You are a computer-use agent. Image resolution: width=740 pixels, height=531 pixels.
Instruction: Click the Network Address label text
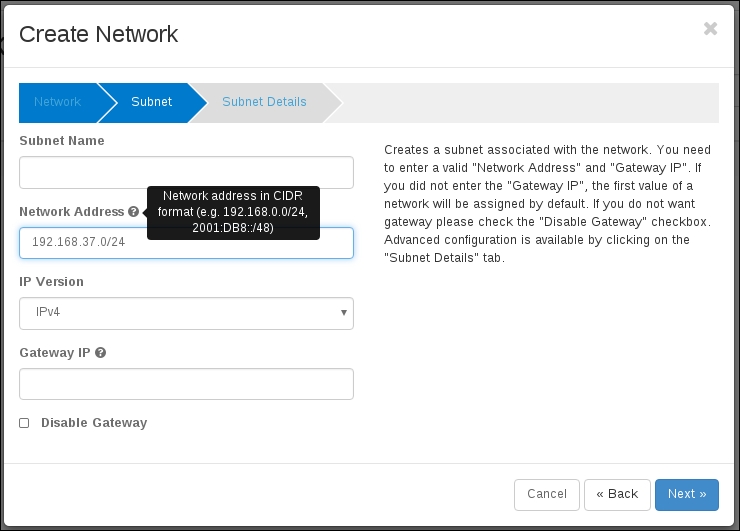[x=72, y=212]
